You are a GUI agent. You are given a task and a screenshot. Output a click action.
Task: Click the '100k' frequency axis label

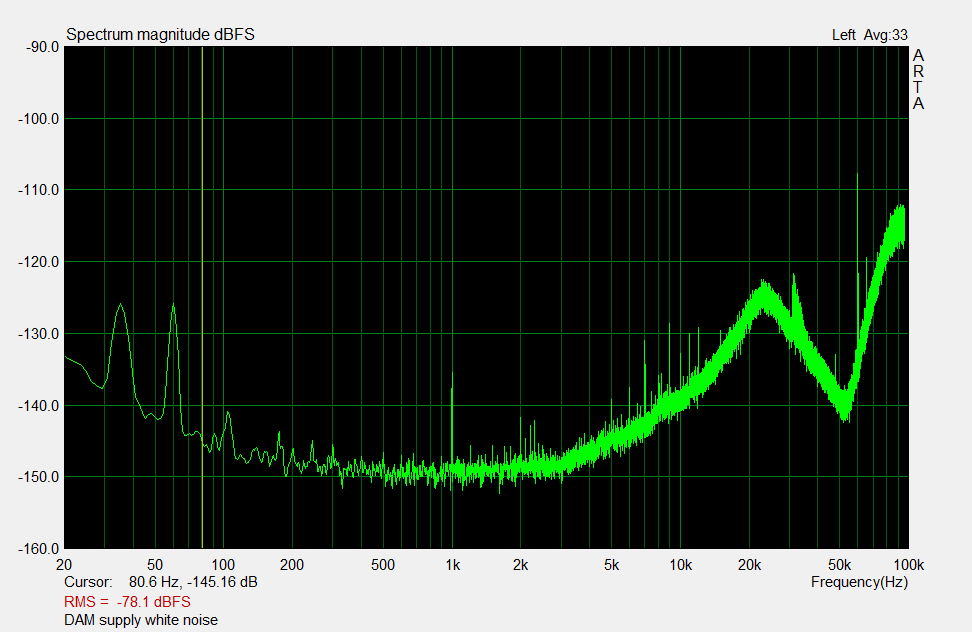tap(909, 565)
